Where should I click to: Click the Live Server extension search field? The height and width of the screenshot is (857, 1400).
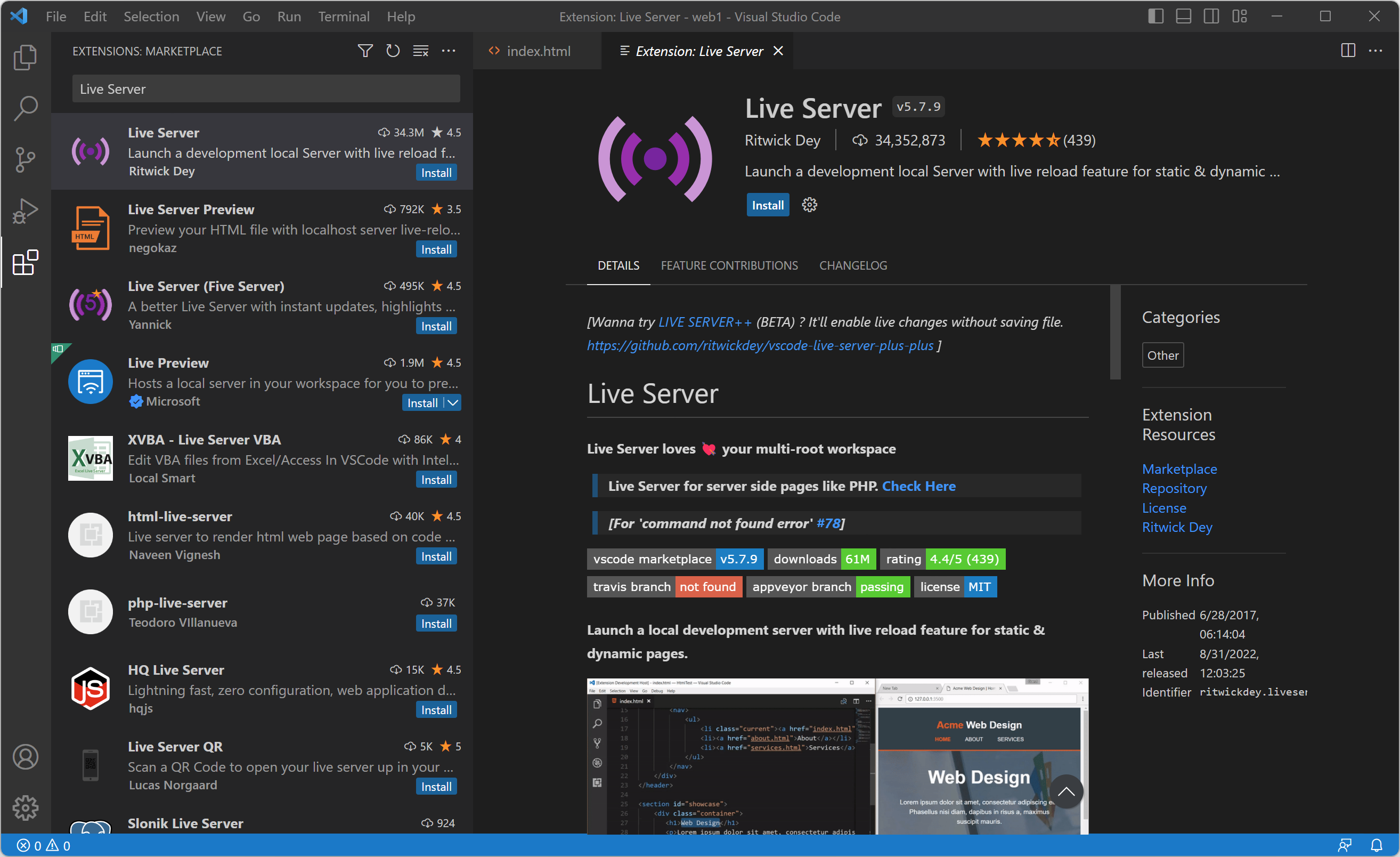(266, 89)
